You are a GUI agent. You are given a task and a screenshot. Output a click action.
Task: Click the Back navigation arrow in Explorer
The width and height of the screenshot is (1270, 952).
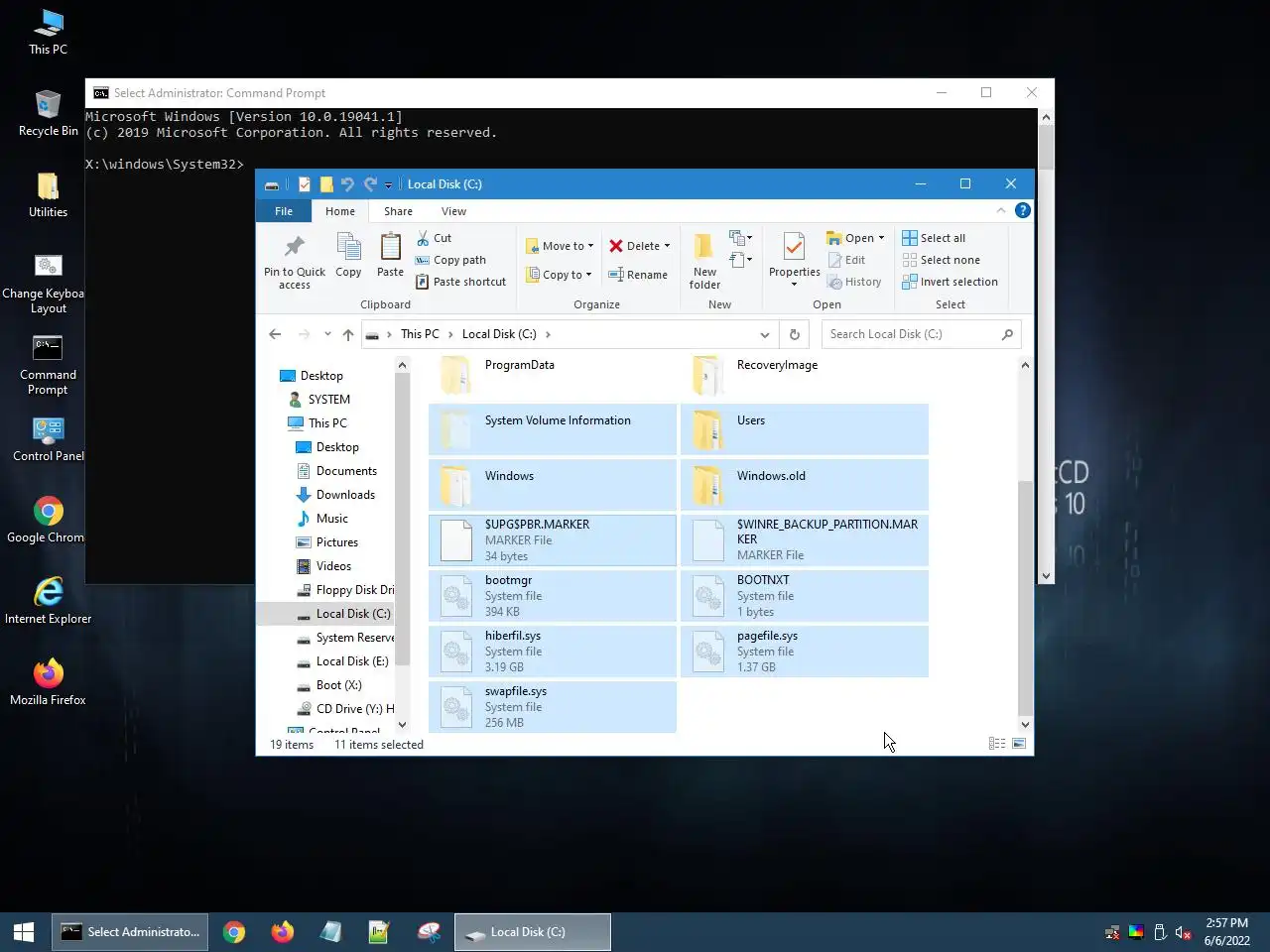pyautogui.click(x=275, y=334)
